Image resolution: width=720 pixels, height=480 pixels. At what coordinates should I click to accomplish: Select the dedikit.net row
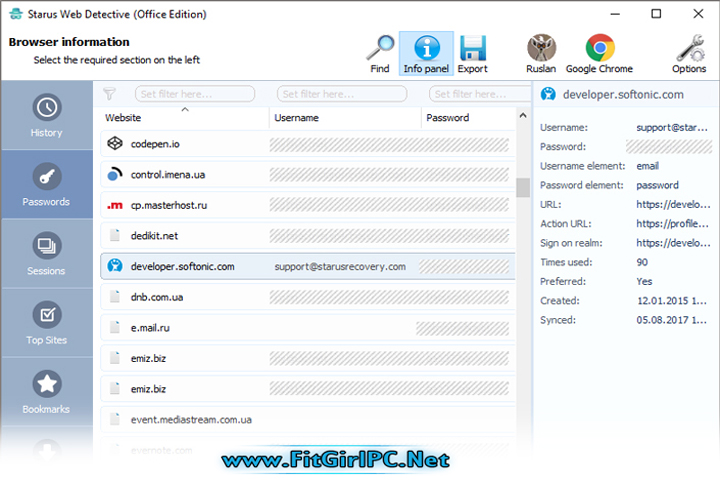coord(308,236)
